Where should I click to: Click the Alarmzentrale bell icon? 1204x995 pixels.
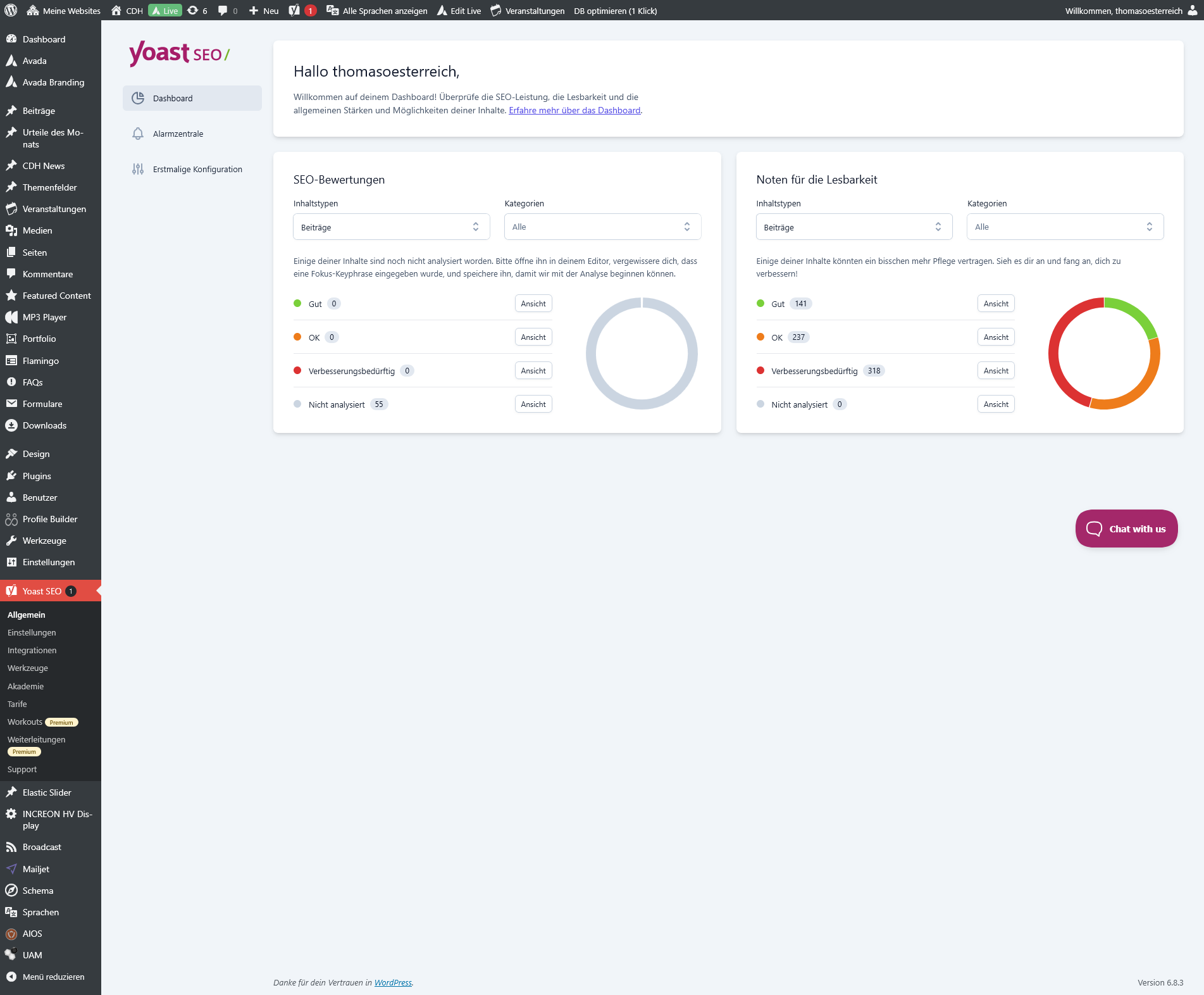[x=138, y=134]
